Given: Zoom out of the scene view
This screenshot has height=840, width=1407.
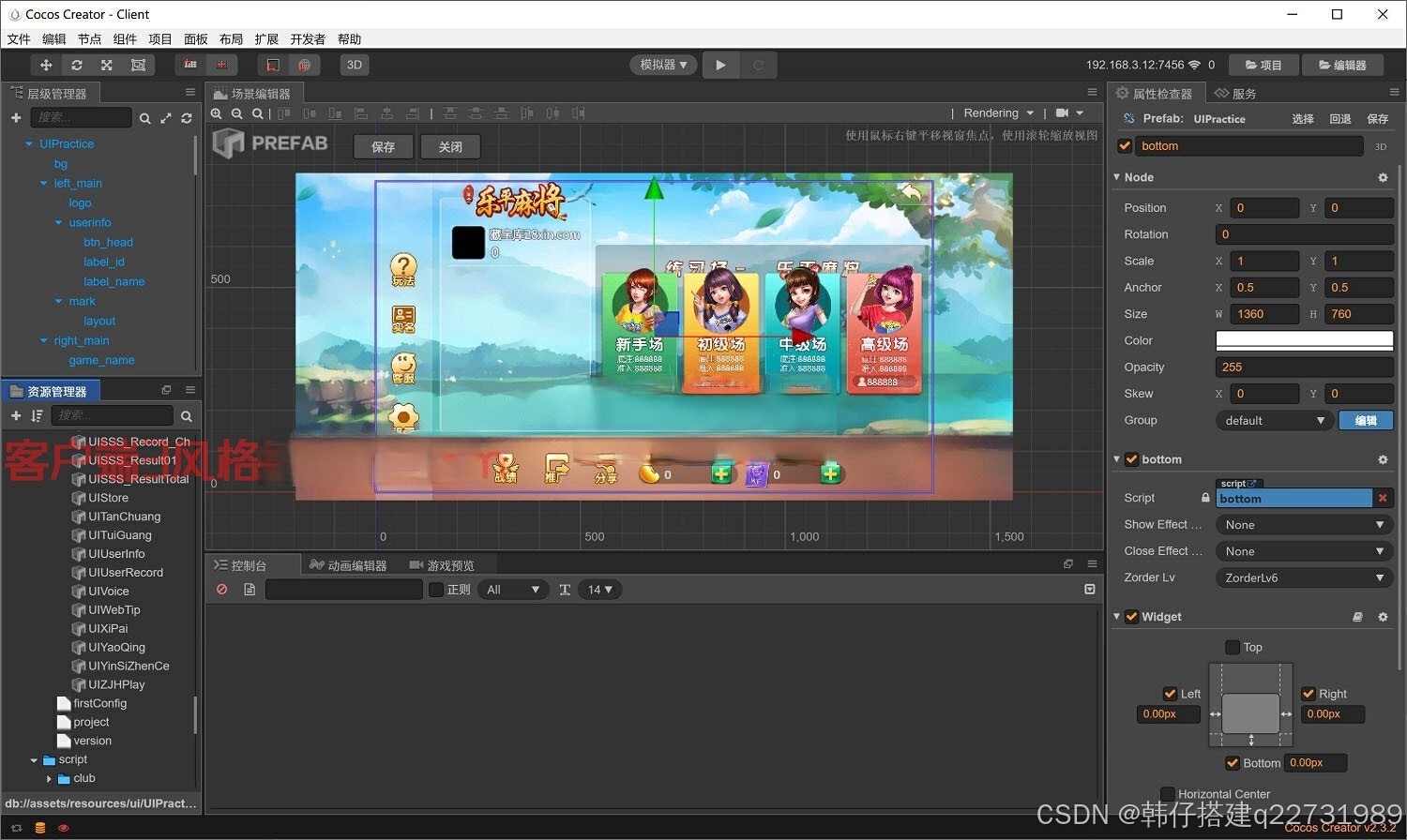Looking at the screenshot, I should pyautogui.click(x=237, y=113).
